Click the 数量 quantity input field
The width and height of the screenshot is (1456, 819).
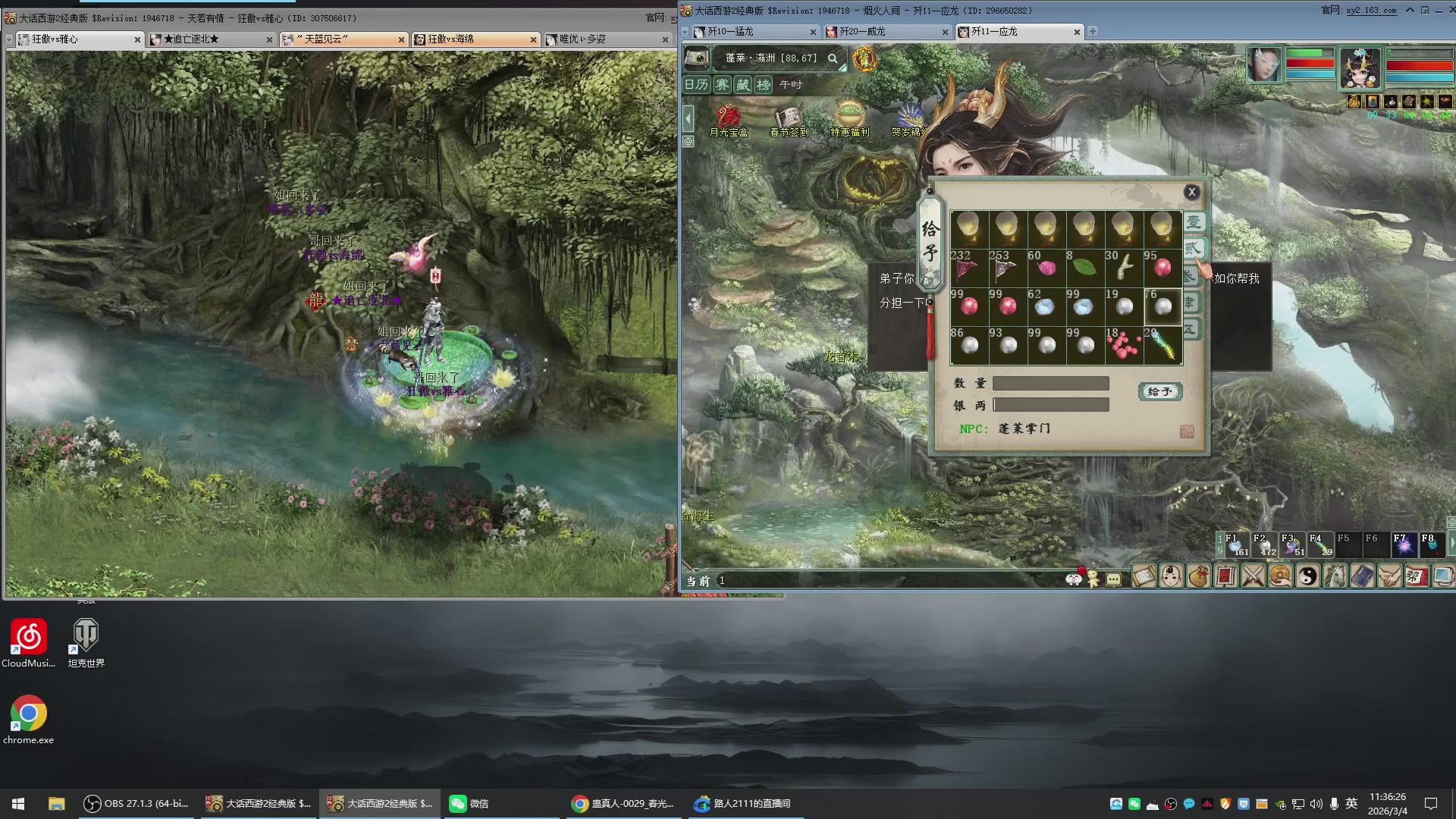pos(1050,384)
